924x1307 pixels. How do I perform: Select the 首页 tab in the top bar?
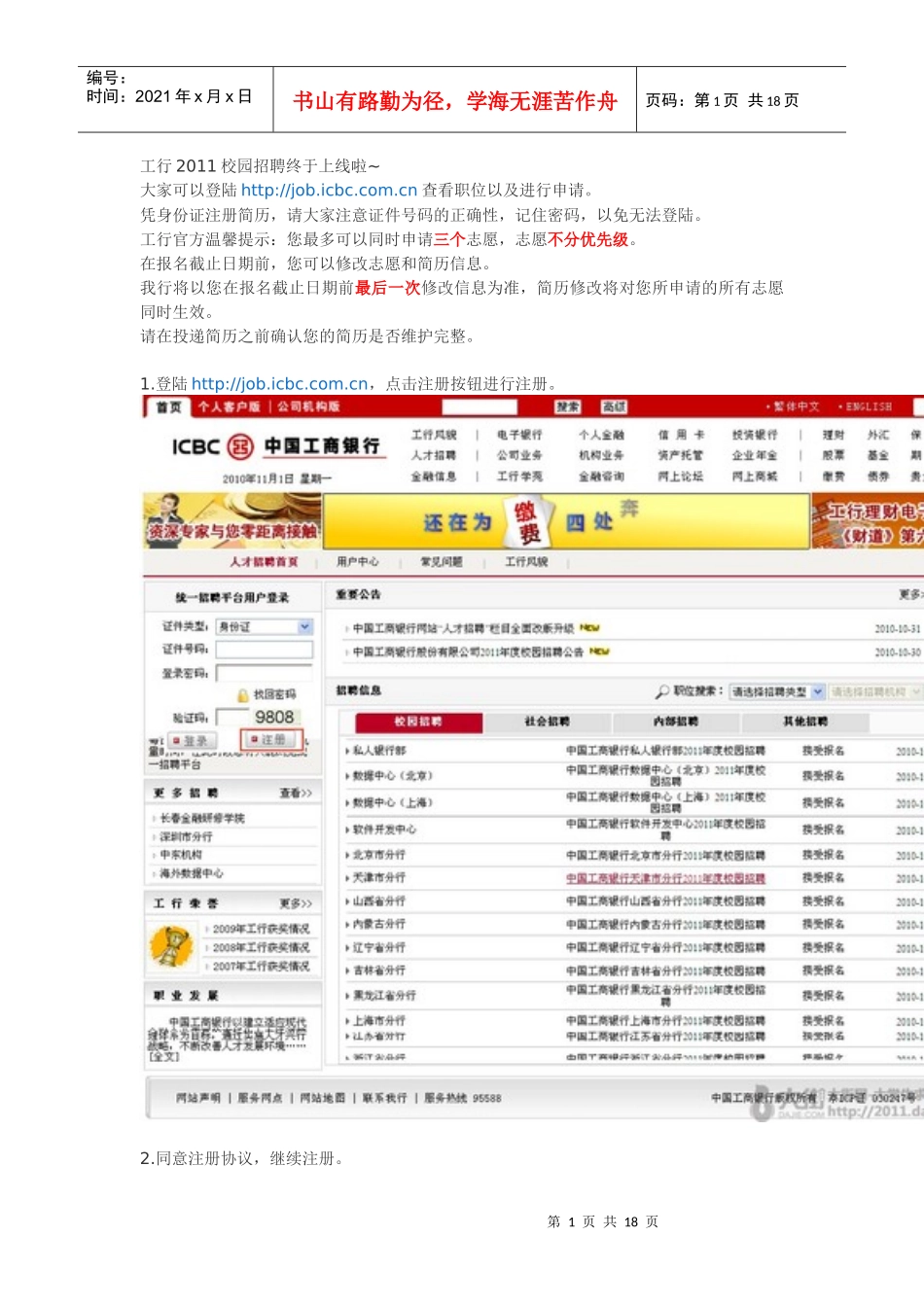pyautogui.click(x=169, y=407)
